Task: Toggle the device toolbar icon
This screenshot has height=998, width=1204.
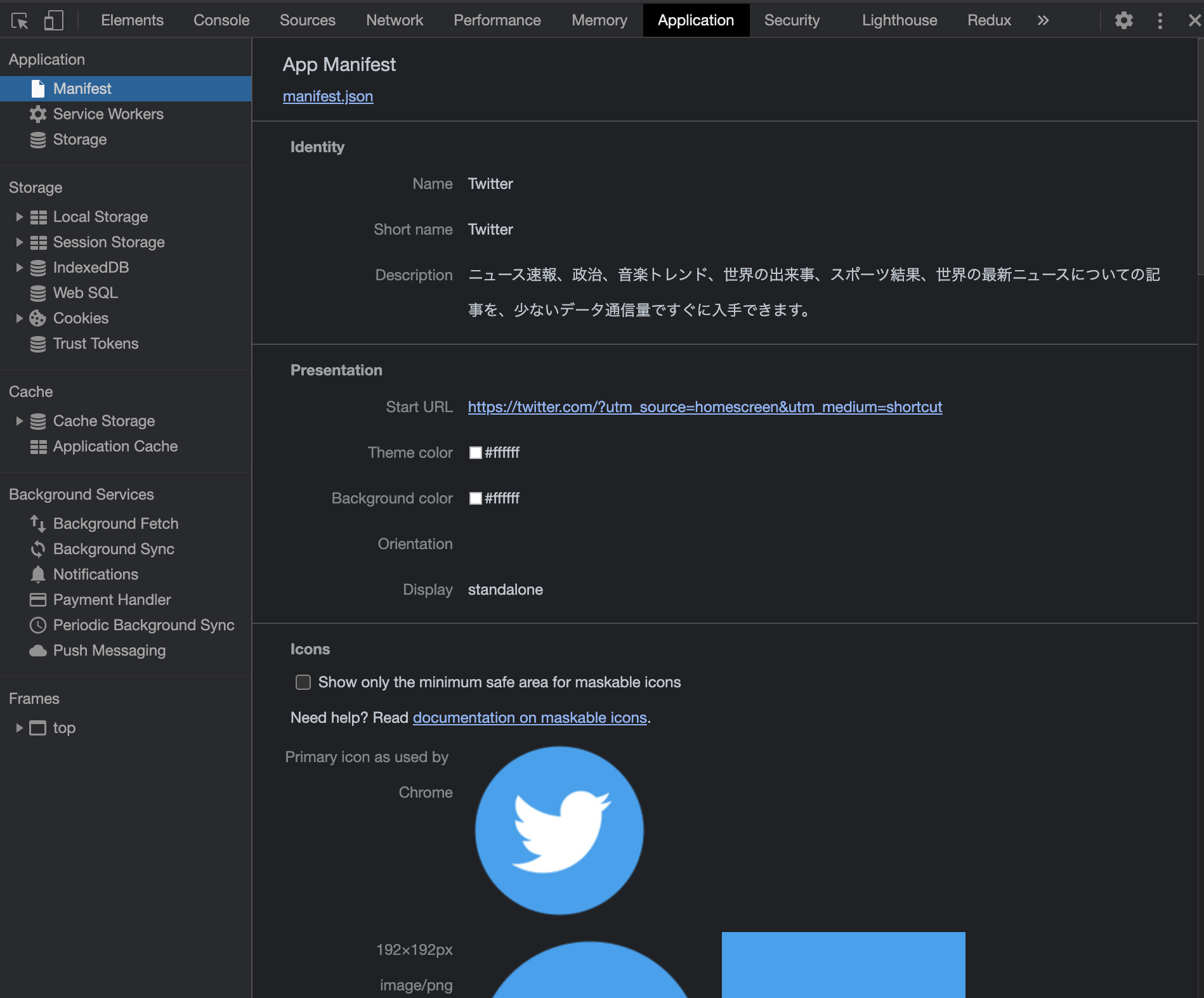Action: [54, 20]
